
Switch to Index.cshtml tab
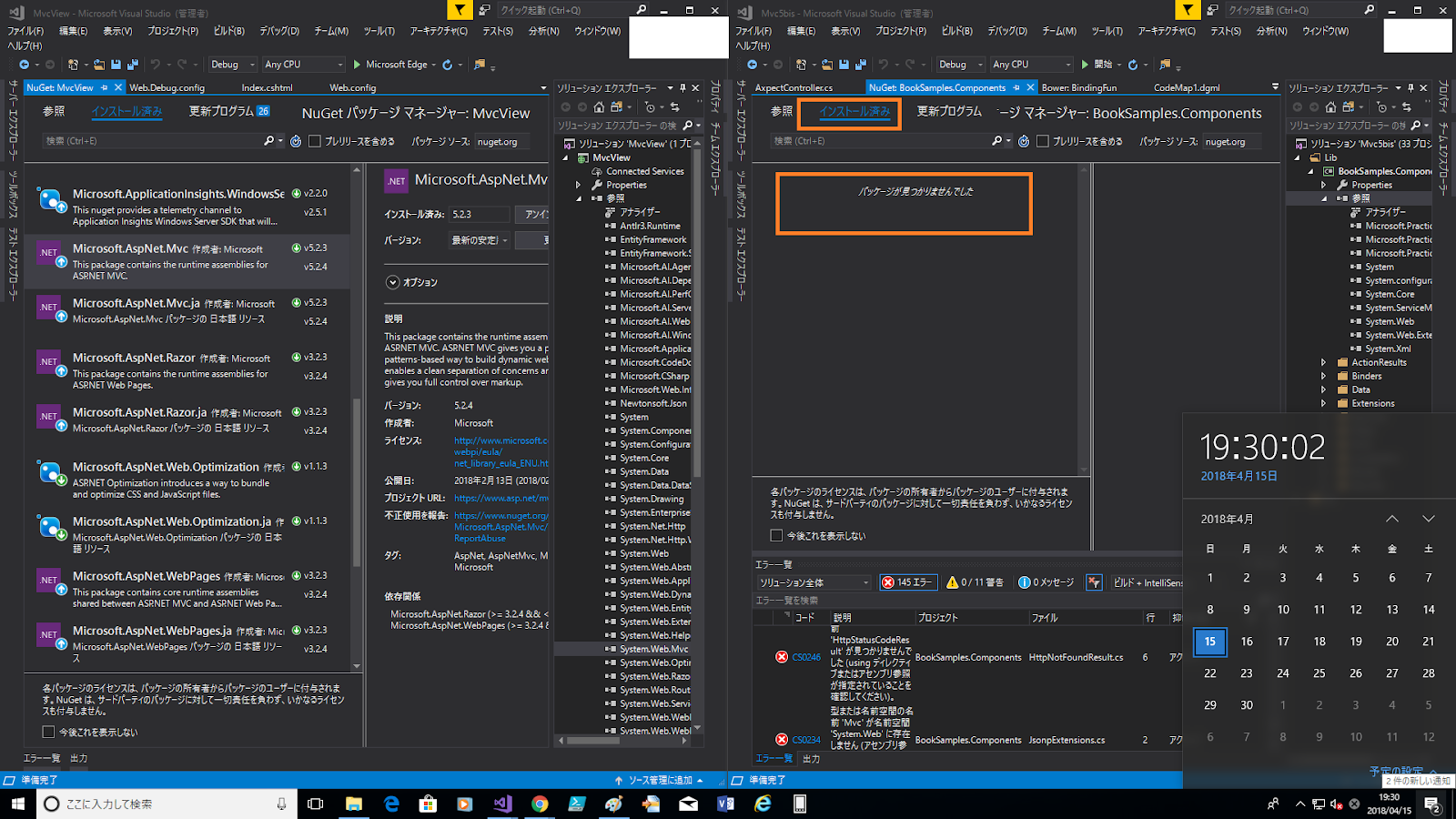click(x=267, y=88)
